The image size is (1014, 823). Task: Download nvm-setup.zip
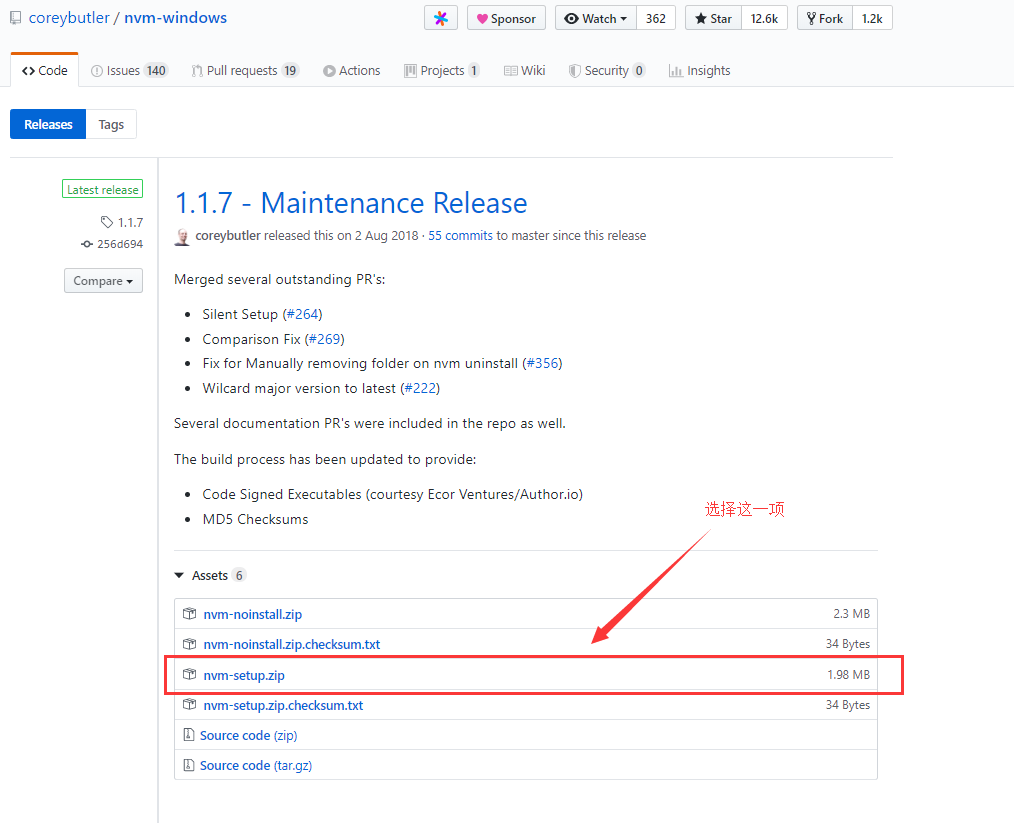(x=244, y=675)
